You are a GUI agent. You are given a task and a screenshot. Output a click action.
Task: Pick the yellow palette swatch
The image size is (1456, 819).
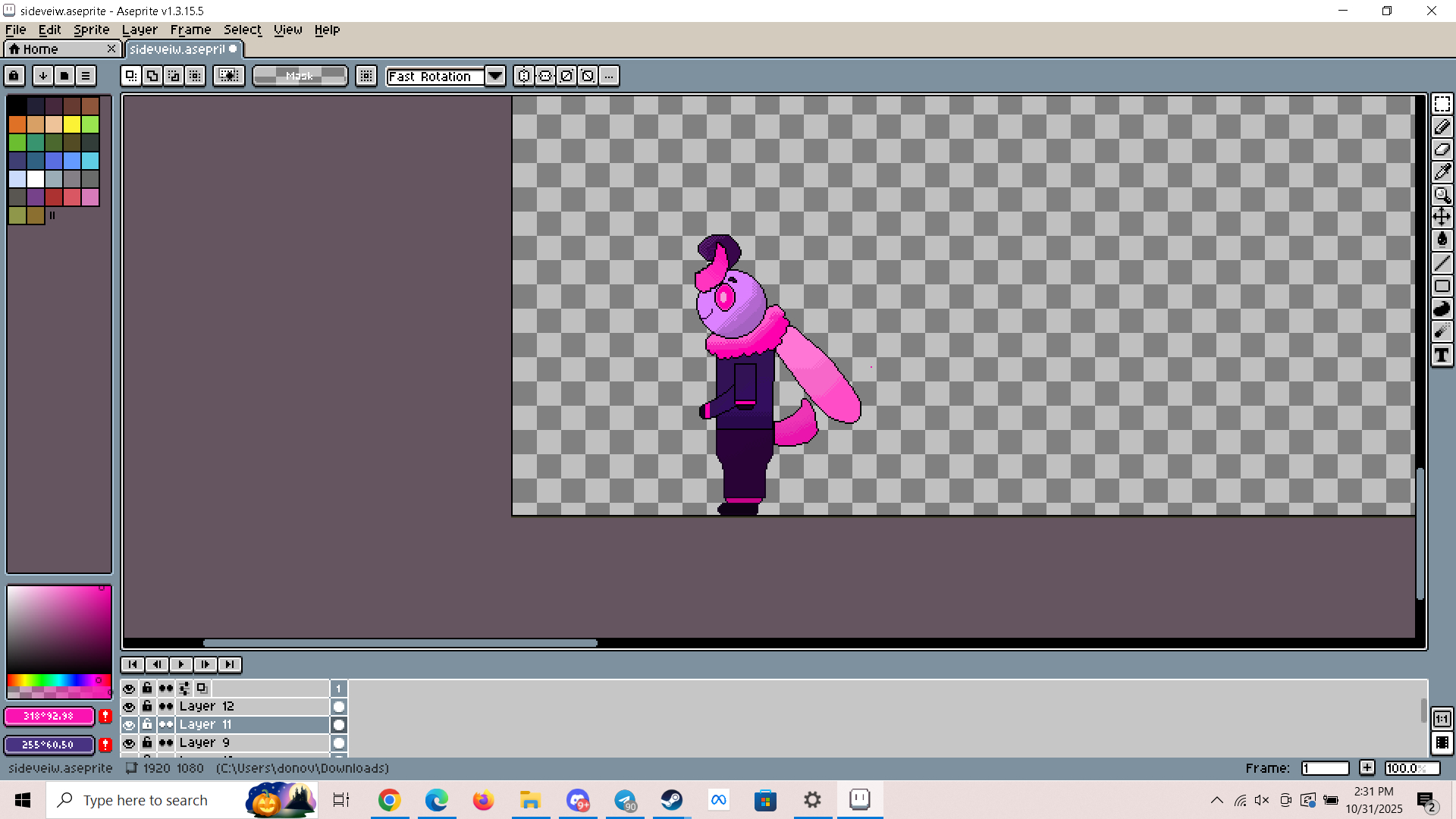(x=72, y=124)
